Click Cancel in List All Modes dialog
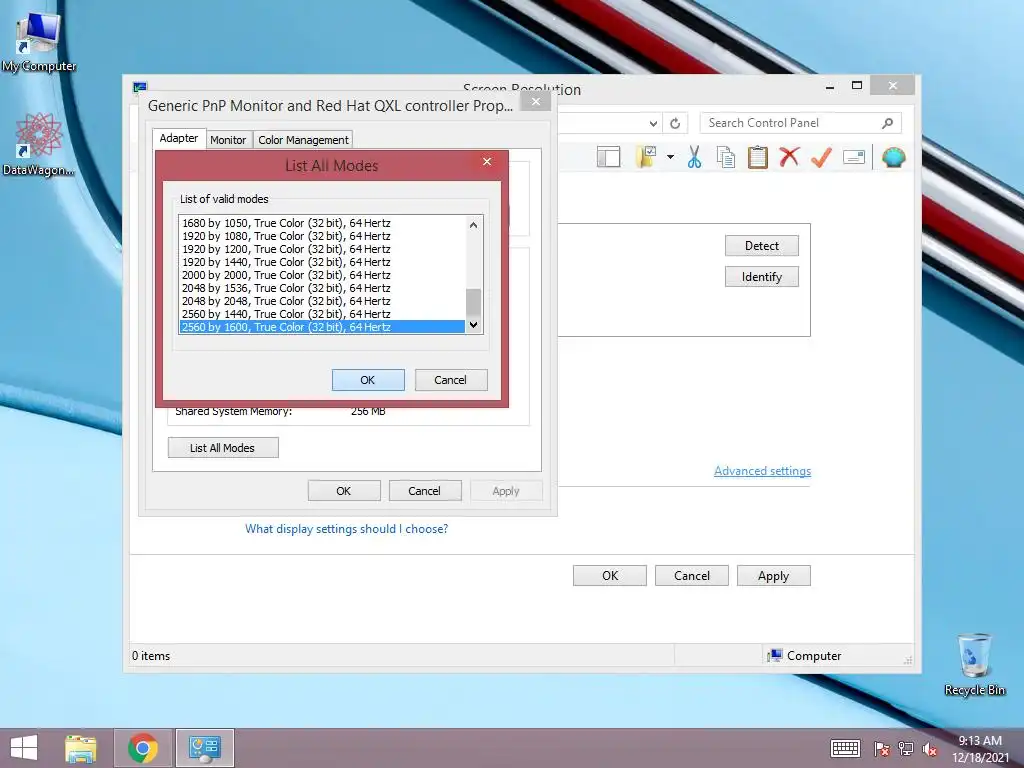Screen dimensions: 1024x768 pos(451,380)
